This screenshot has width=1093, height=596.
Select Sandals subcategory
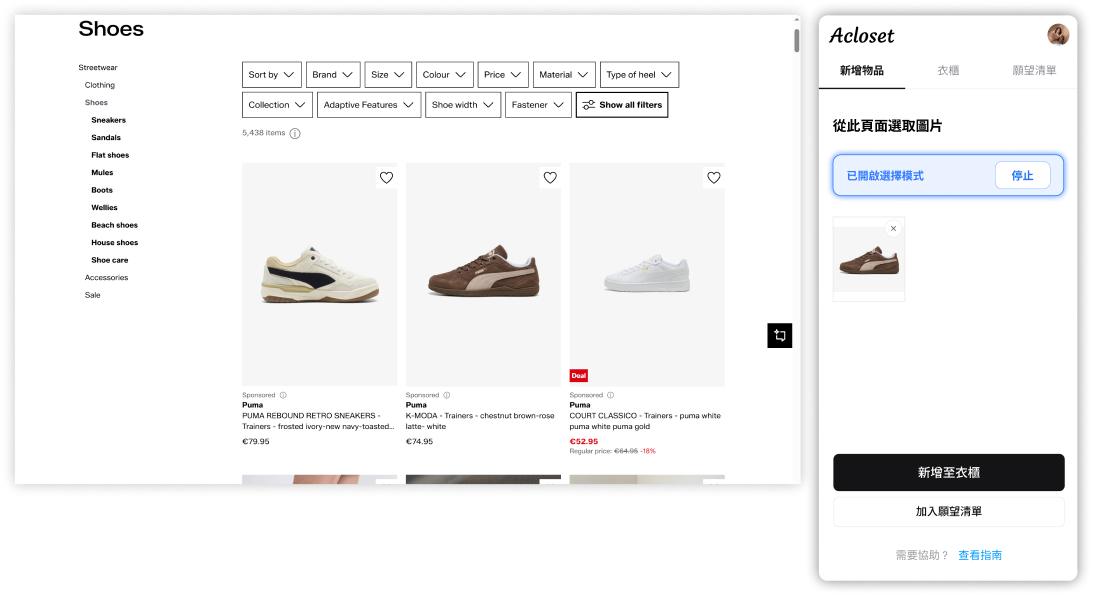(x=106, y=137)
